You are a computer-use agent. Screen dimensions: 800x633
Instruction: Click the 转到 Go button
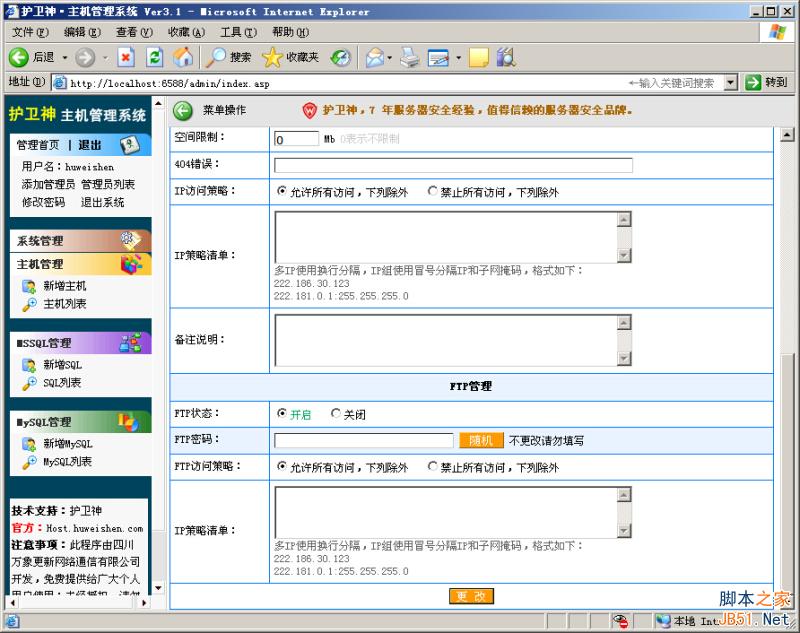766,82
